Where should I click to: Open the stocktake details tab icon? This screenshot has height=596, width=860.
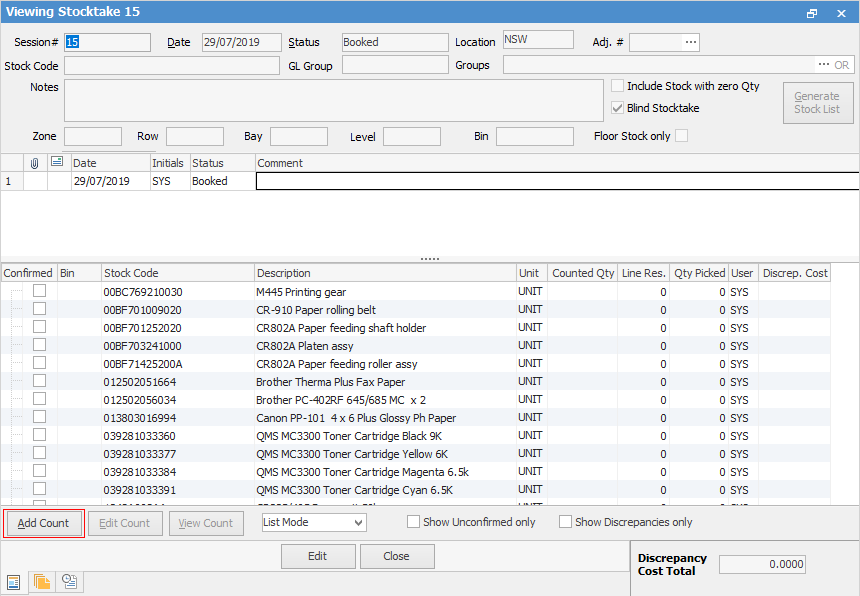coord(14,582)
